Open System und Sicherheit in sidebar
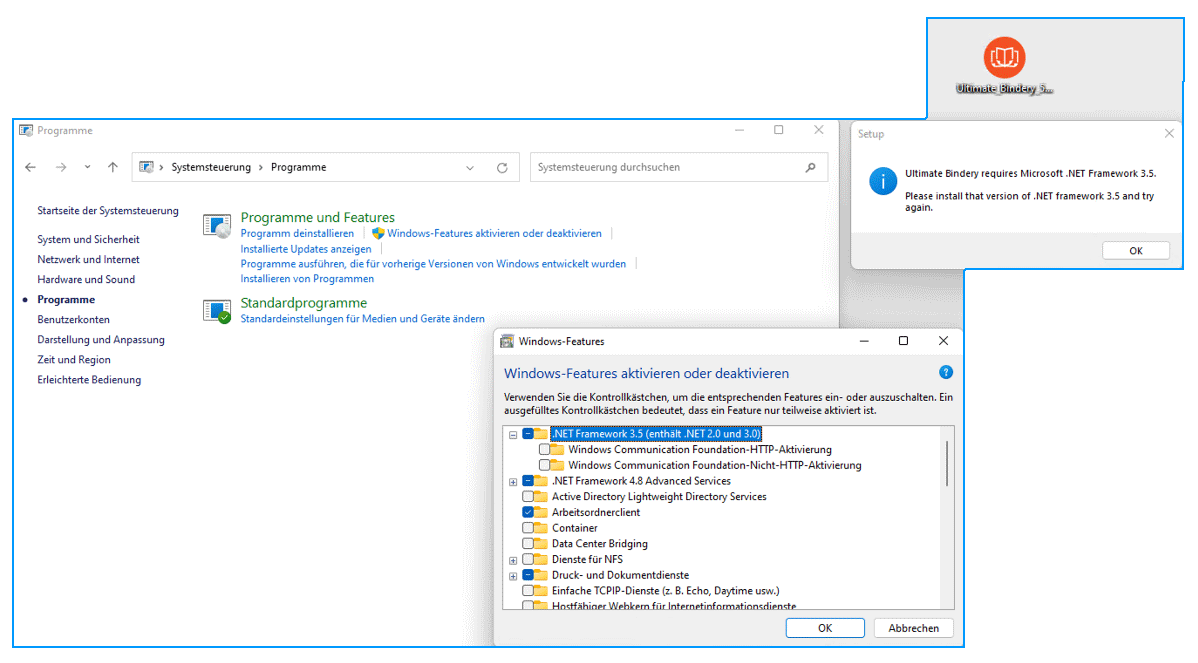The image size is (1198, 663). pyautogui.click(x=88, y=240)
